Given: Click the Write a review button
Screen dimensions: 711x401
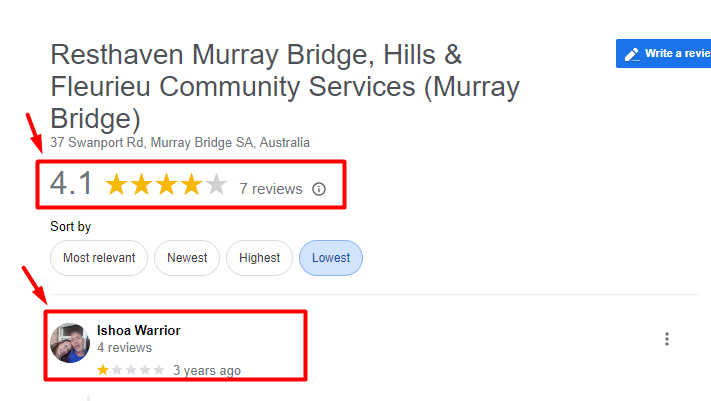Looking at the screenshot, I should pos(663,54).
